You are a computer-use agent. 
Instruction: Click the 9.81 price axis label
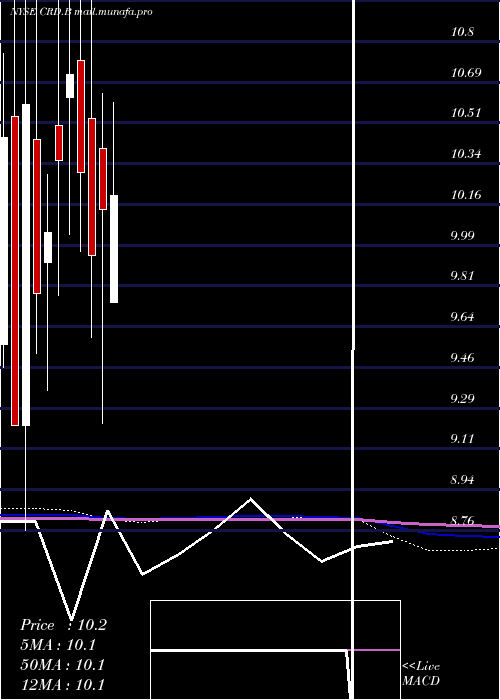tap(463, 276)
